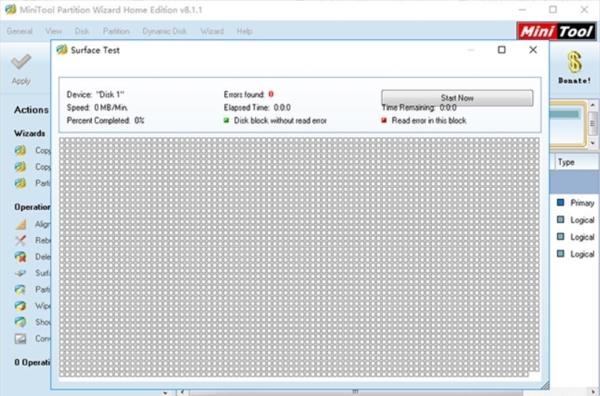The height and width of the screenshot is (396, 600).
Task: Click the disk map scroll down arrow
Action: coord(593,143)
